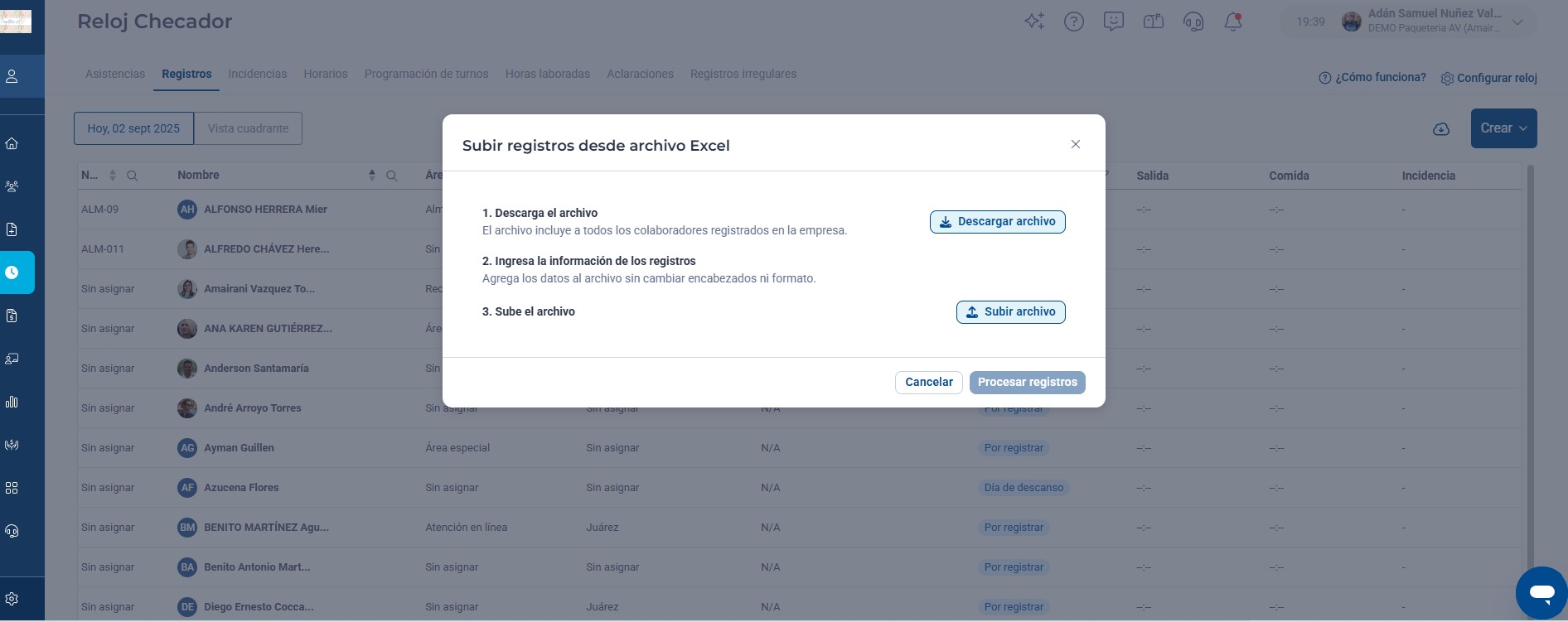Select the Hoy, 02 sept 2025 date button
Screen dimensions: 1568x622
click(x=133, y=128)
